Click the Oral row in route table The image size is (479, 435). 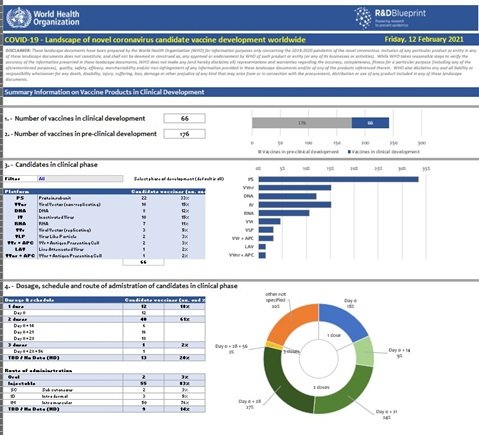click(104, 377)
